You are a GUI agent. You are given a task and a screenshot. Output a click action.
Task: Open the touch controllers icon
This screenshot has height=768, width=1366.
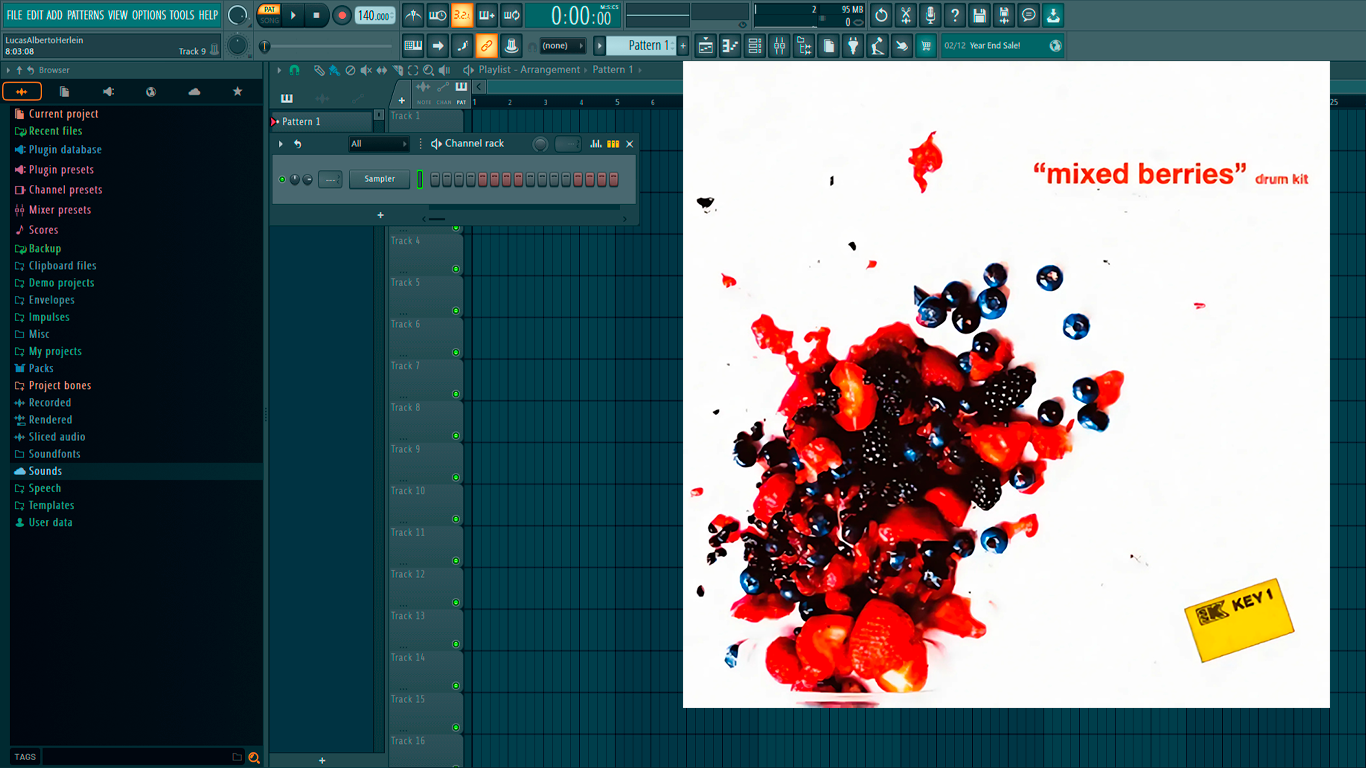pos(902,45)
